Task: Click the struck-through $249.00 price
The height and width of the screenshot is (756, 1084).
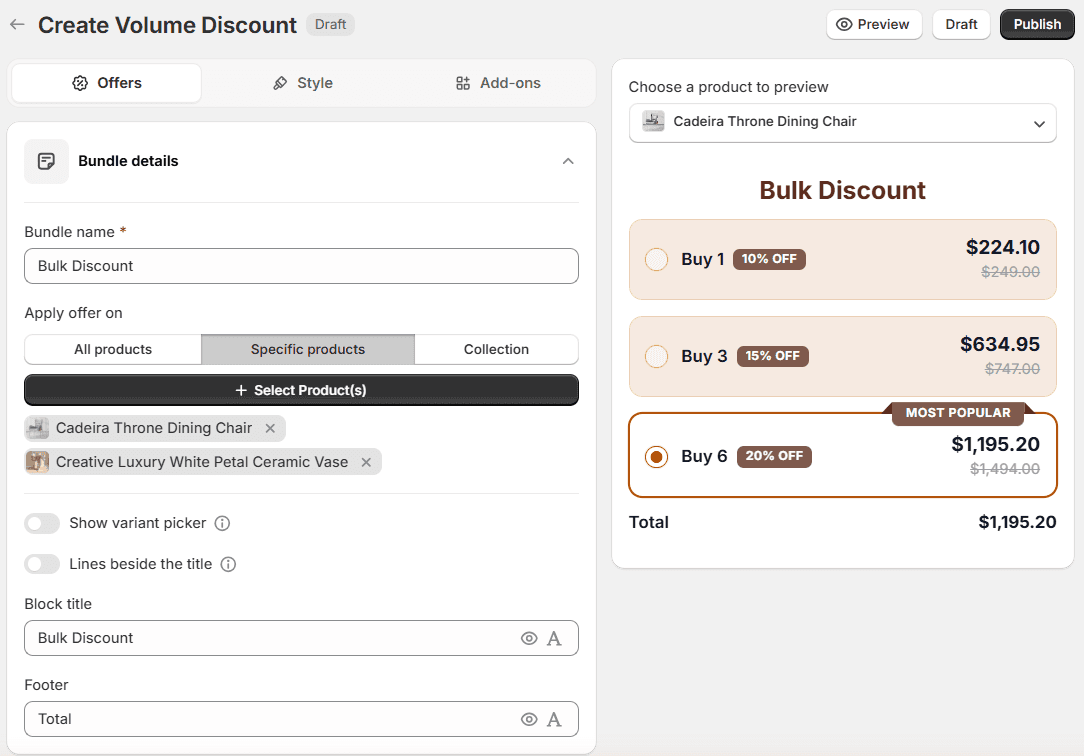Action: click(x=1010, y=272)
